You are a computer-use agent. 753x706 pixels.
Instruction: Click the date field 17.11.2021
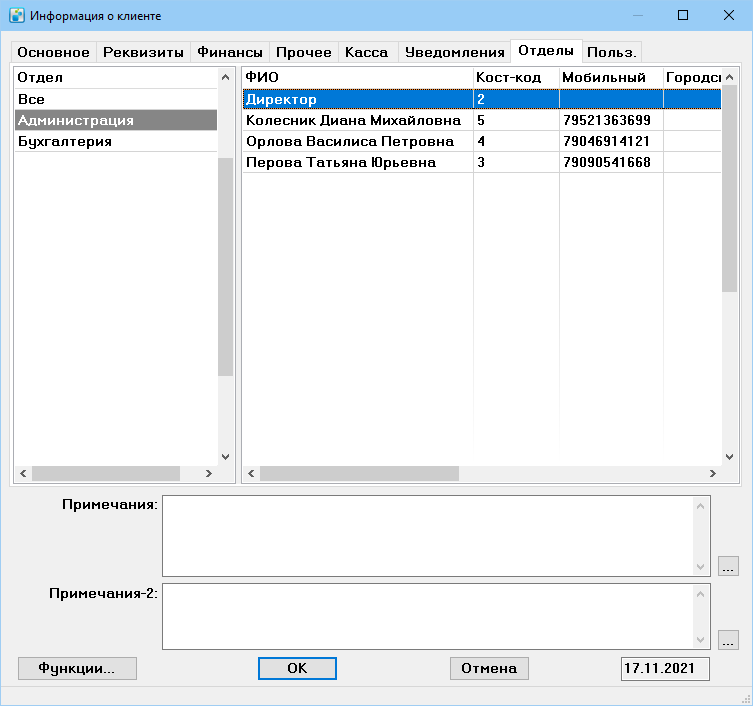tap(665, 669)
